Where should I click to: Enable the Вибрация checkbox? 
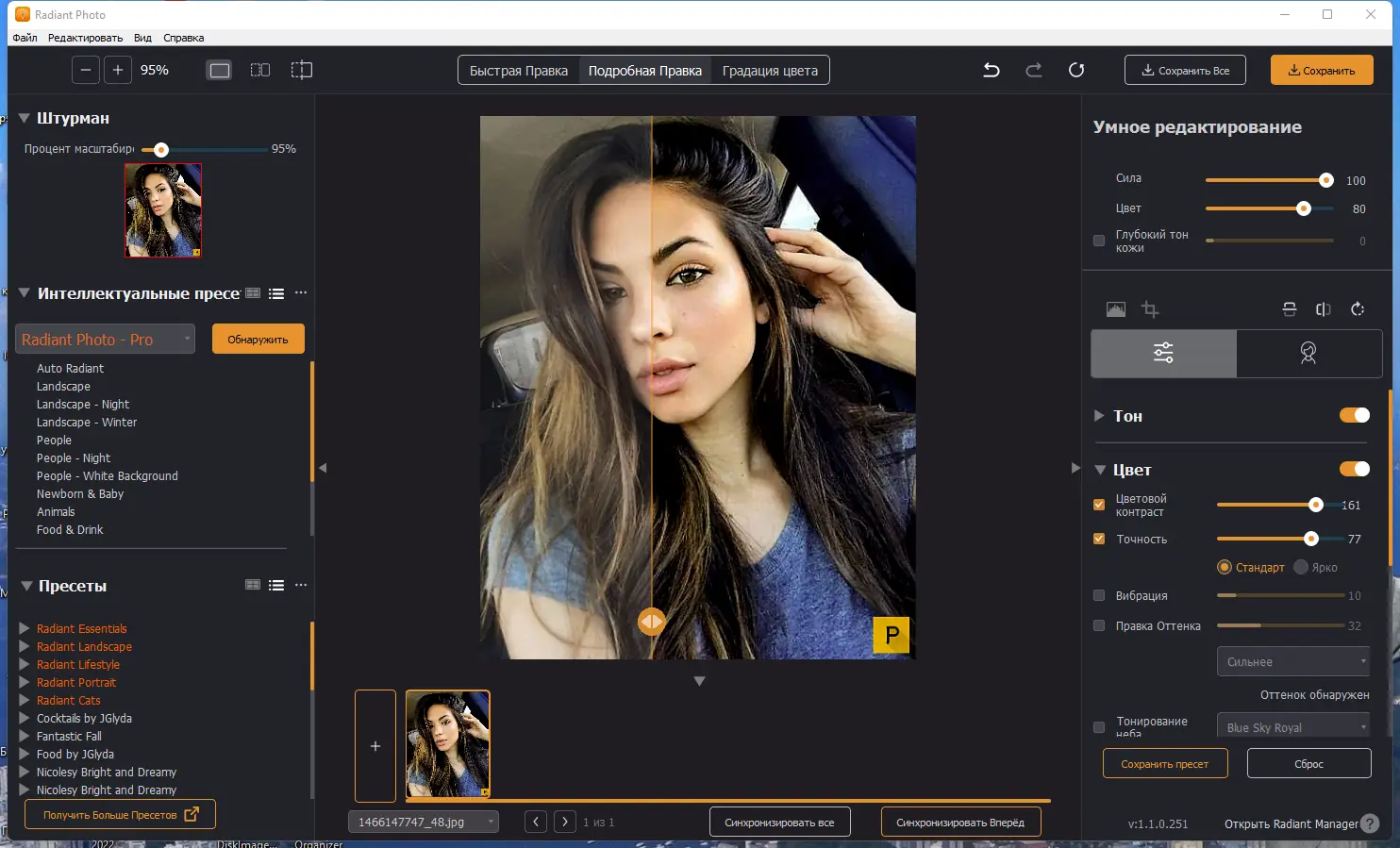click(x=1099, y=595)
